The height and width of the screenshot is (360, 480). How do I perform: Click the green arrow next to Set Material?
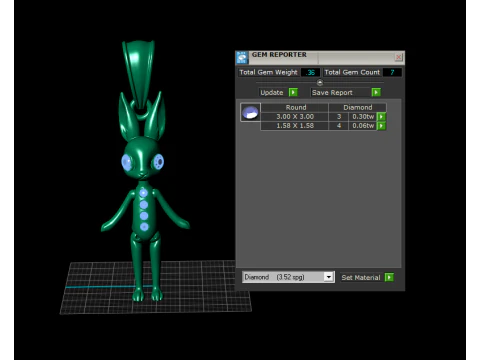click(x=389, y=277)
